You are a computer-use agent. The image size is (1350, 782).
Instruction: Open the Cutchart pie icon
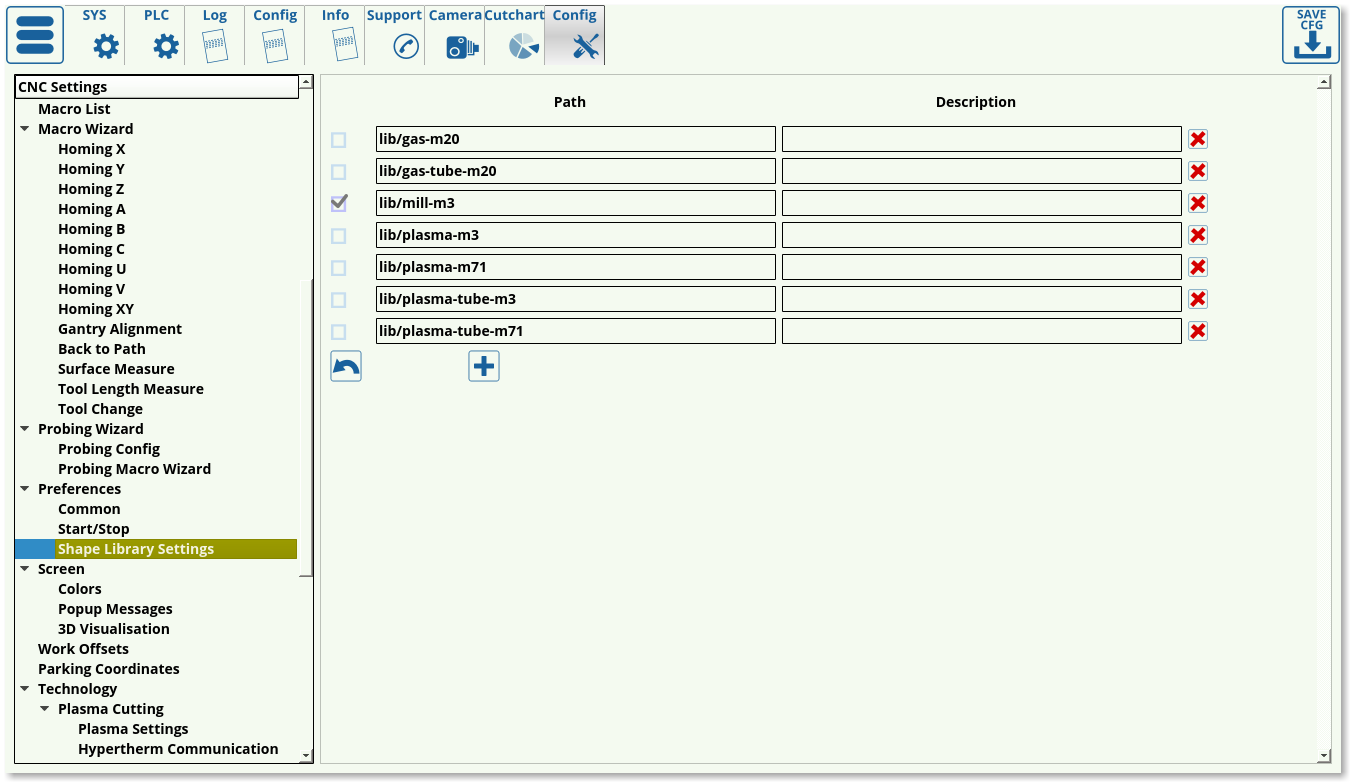523,46
